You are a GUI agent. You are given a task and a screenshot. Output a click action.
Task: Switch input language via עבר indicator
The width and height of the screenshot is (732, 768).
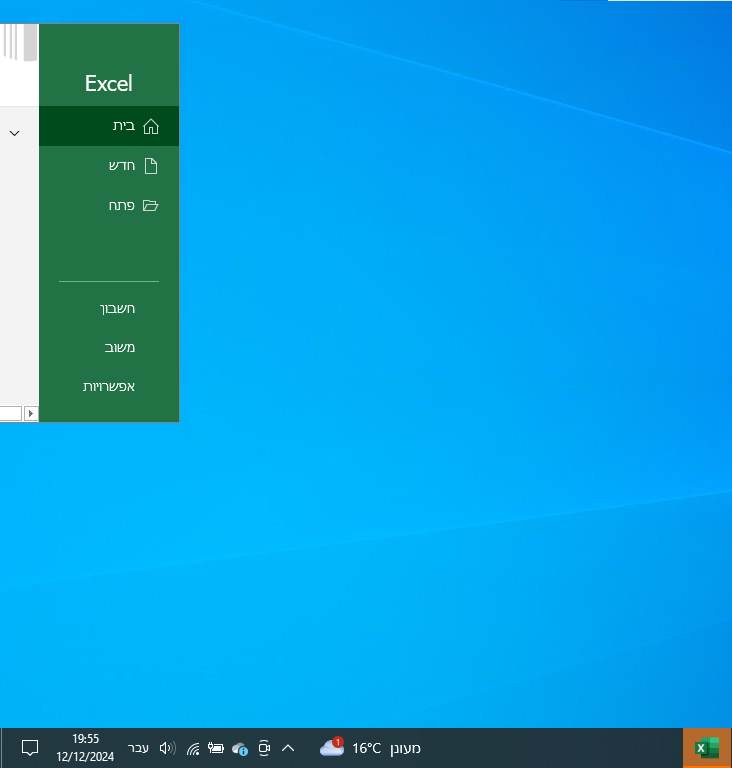pos(138,748)
